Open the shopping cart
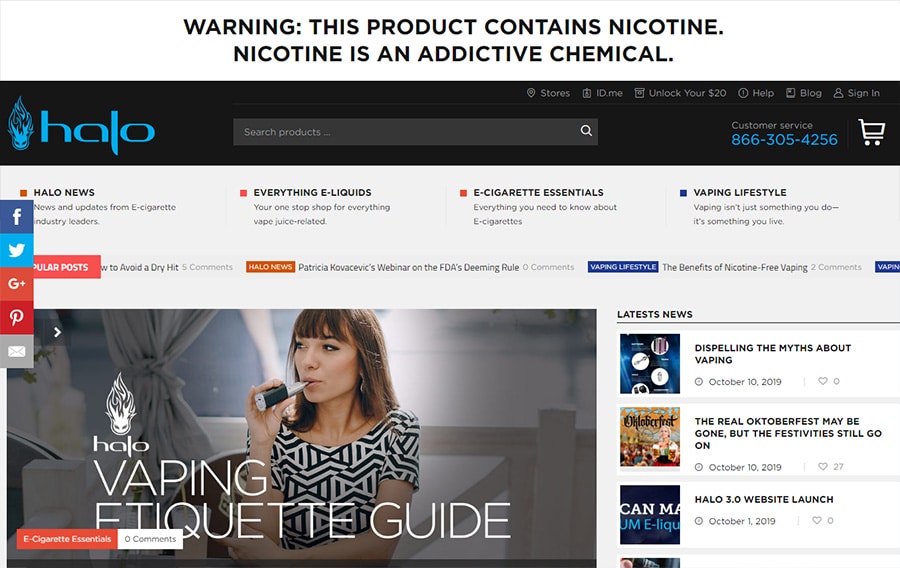Viewport: 900px width, 568px height. [871, 132]
